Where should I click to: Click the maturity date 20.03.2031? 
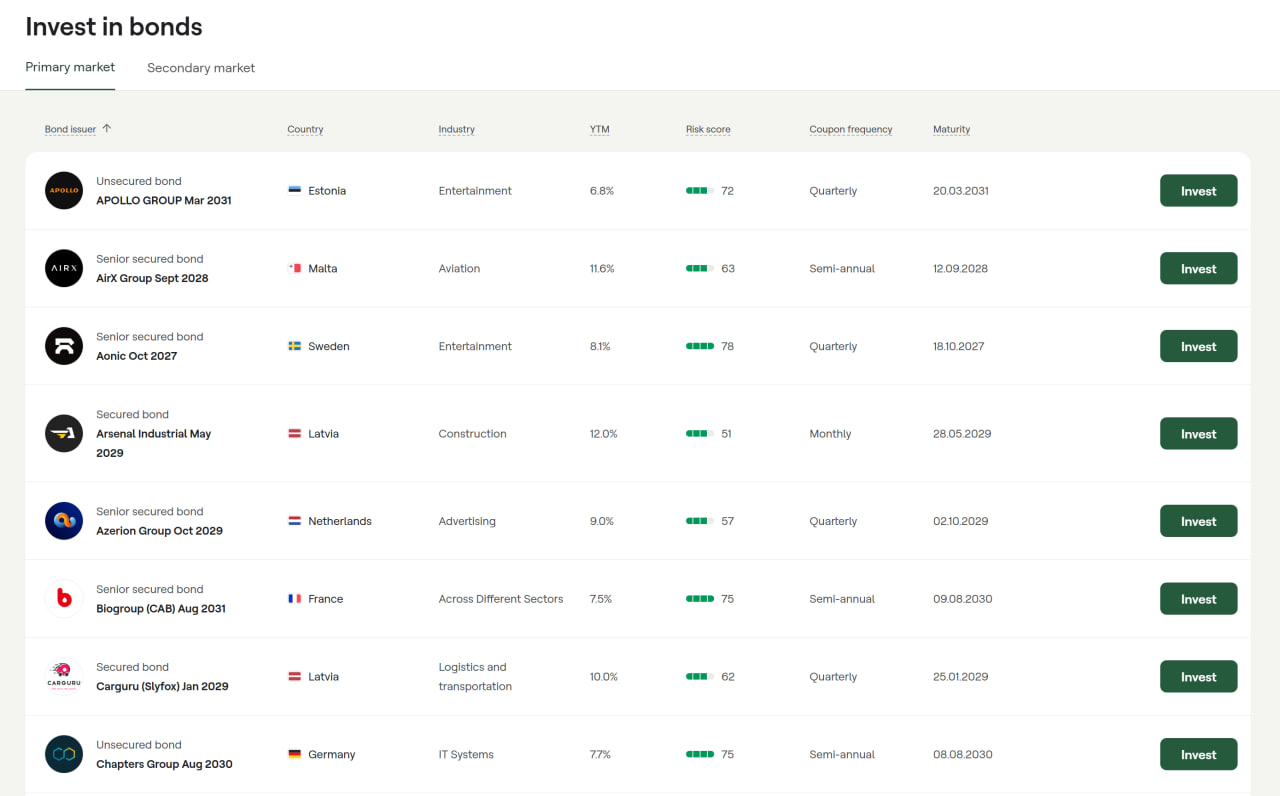click(x=961, y=191)
